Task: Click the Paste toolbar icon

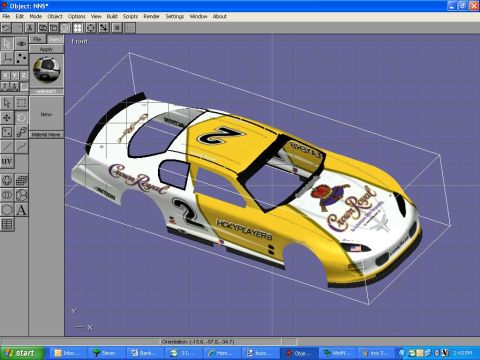Action: pos(54,28)
